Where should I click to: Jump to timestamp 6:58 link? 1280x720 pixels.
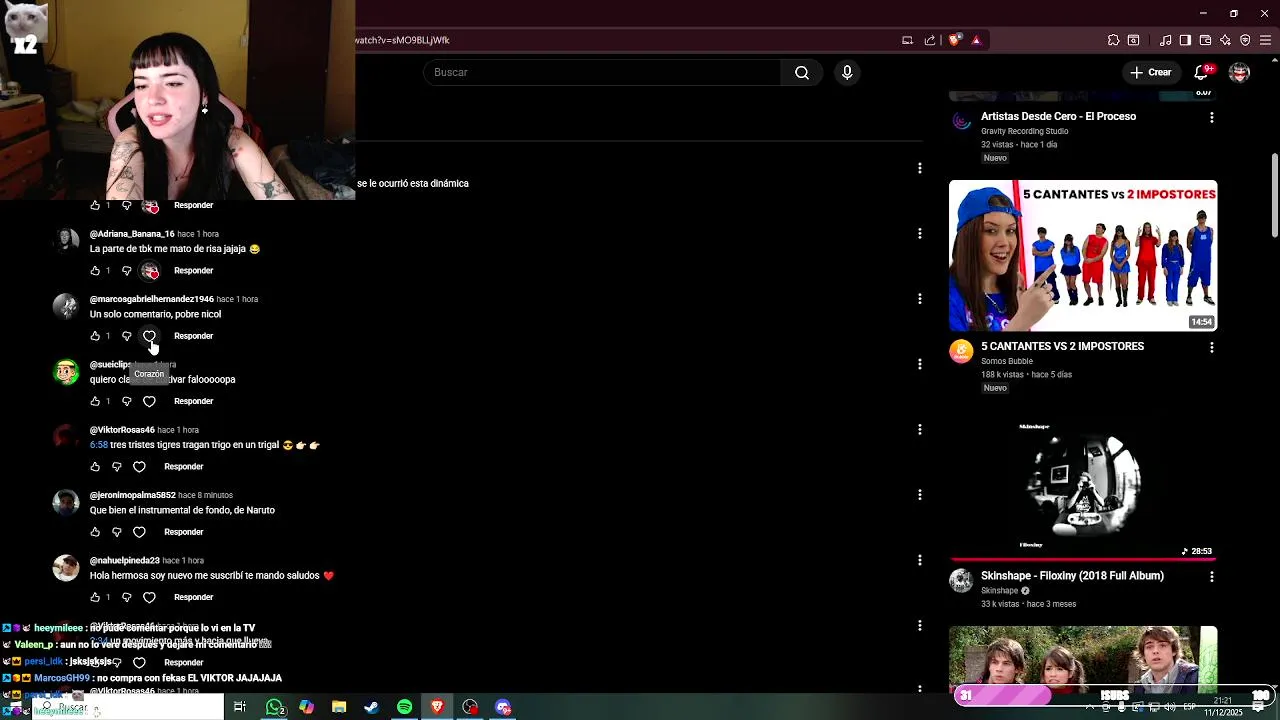(99, 445)
